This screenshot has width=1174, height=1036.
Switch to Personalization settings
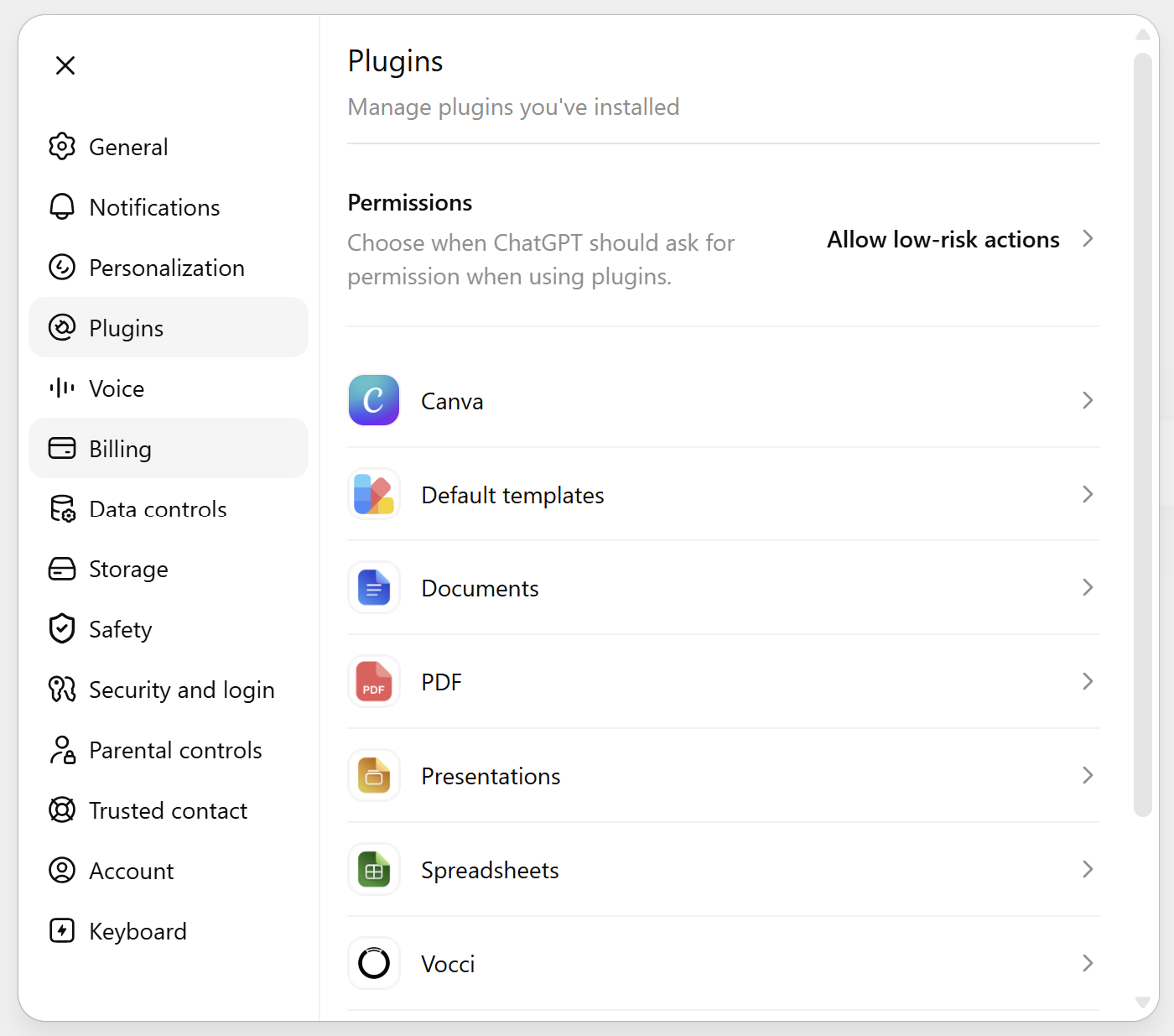click(169, 268)
